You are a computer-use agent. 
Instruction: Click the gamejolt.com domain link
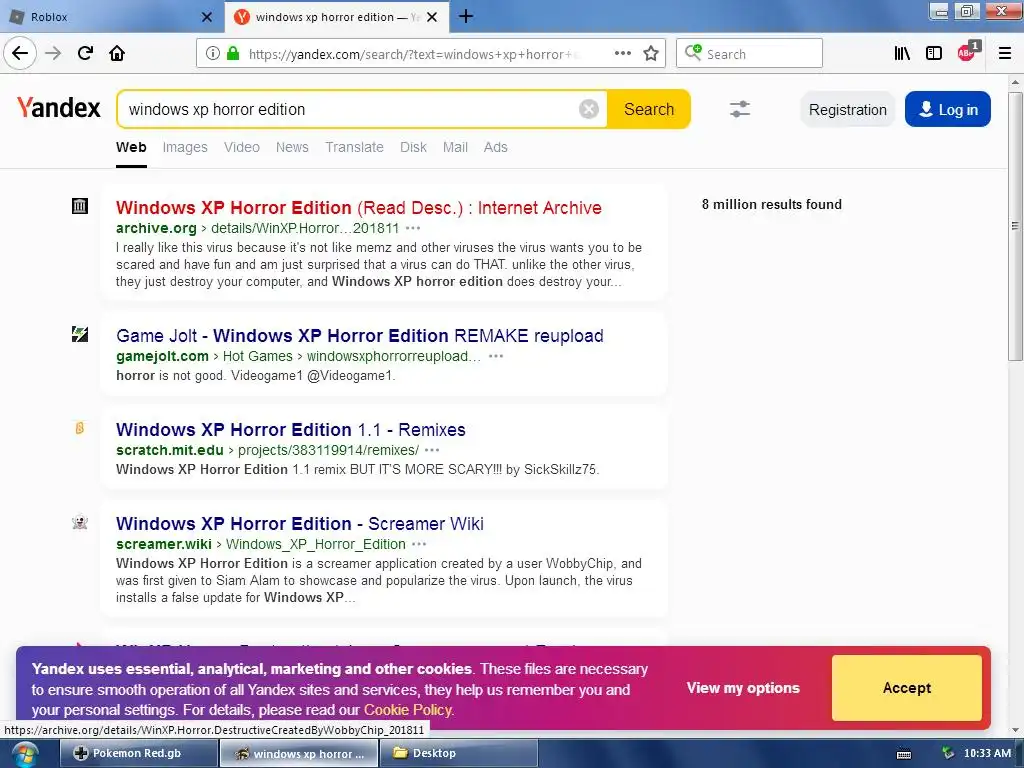pyautogui.click(x=162, y=356)
